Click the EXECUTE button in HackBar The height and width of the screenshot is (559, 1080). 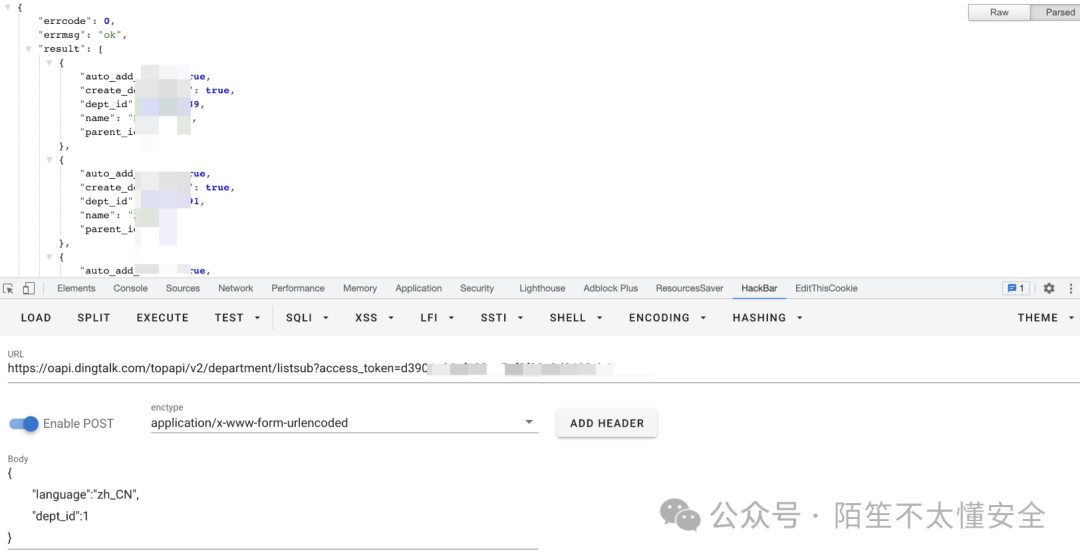(x=163, y=317)
